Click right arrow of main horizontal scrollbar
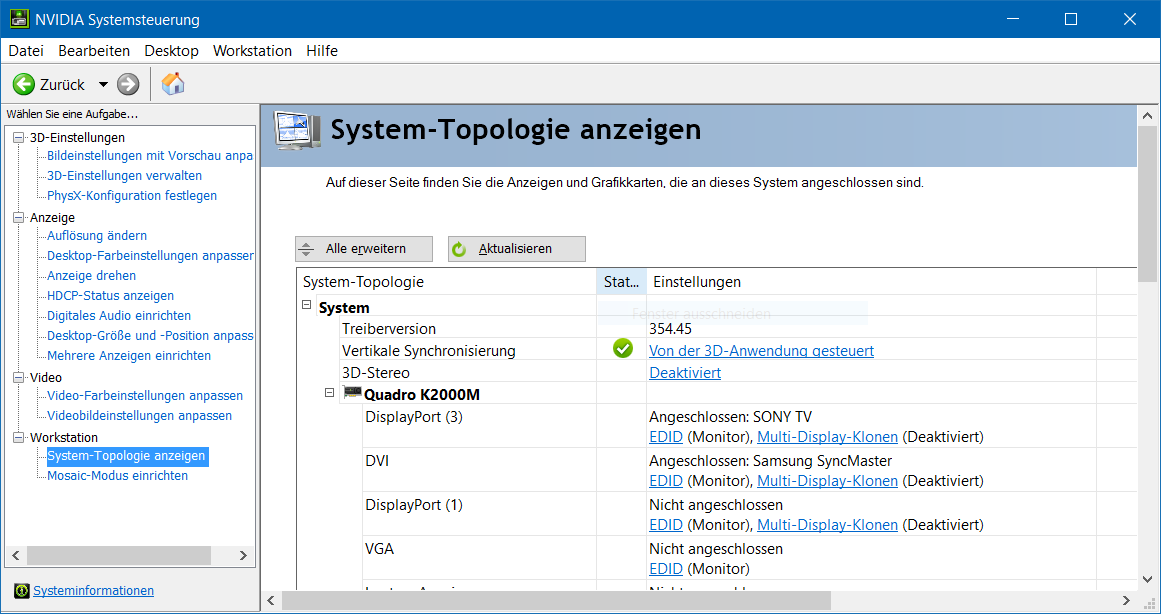This screenshot has width=1161, height=614. (1126, 600)
